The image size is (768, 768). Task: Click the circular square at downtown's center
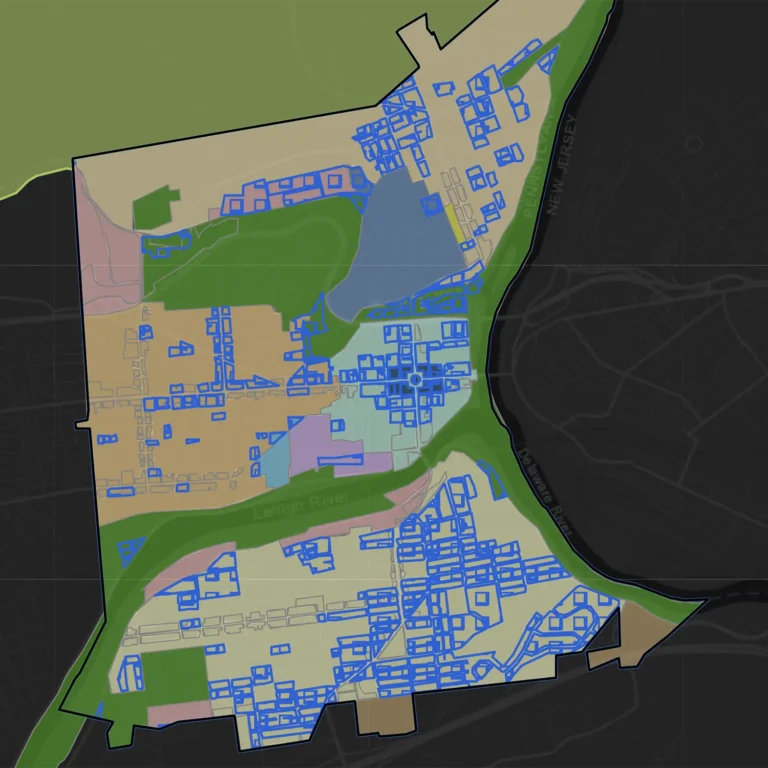(x=415, y=380)
